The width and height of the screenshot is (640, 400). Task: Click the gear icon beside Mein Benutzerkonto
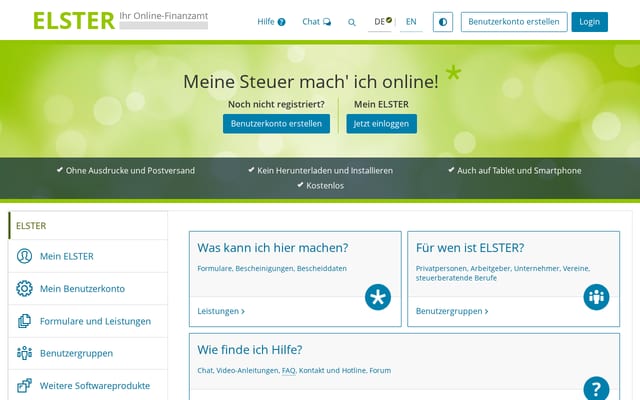pyautogui.click(x=24, y=289)
